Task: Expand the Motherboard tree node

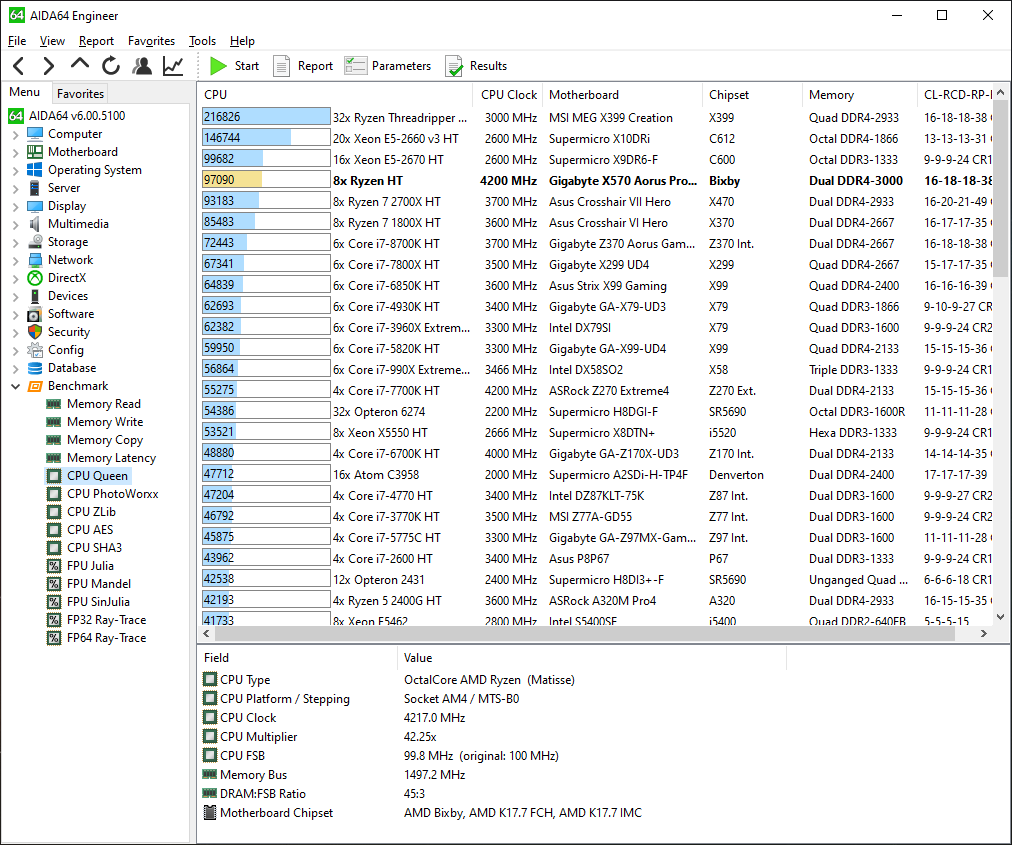Action: click(x=15, y=152)
